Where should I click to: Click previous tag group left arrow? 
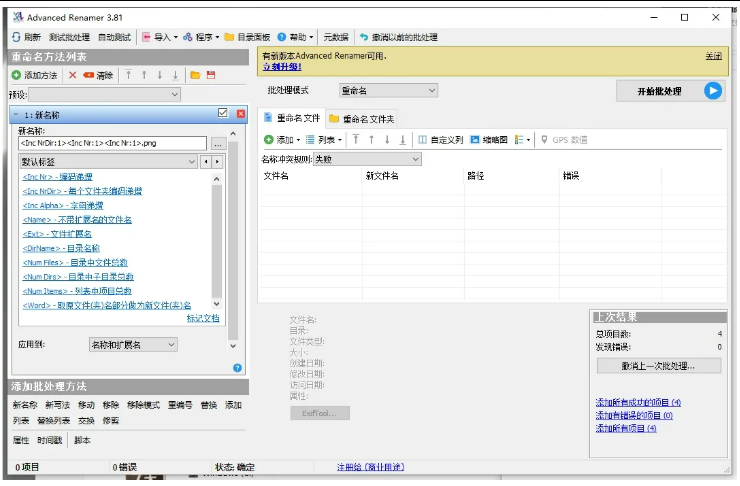(x=206, y=162)
